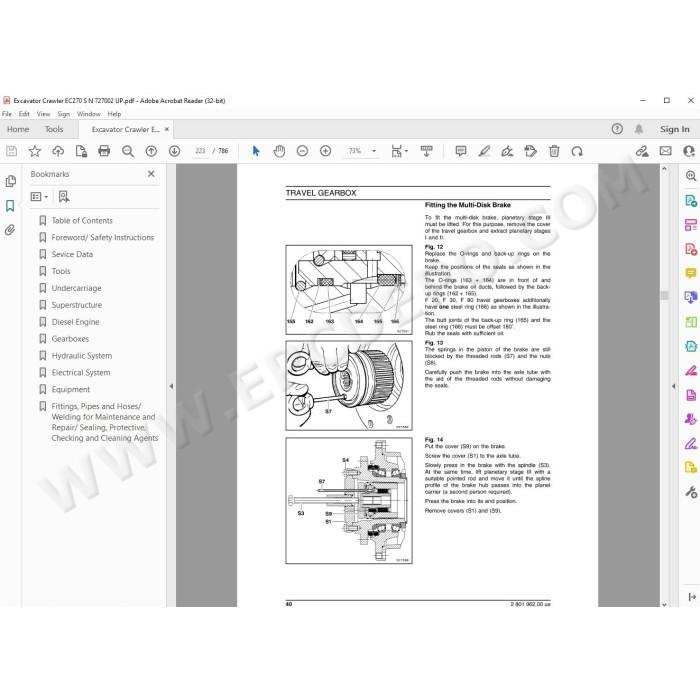
Task: Collapse the right tools pane arrow
Action: point(674,386)
